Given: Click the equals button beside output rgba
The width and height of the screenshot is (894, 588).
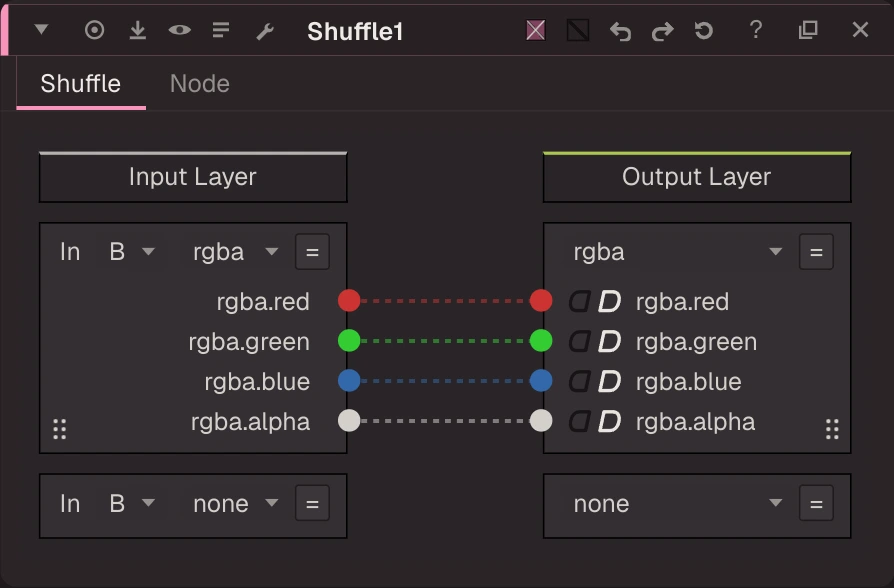Looking at the screenshot, I should pos(816,252).
